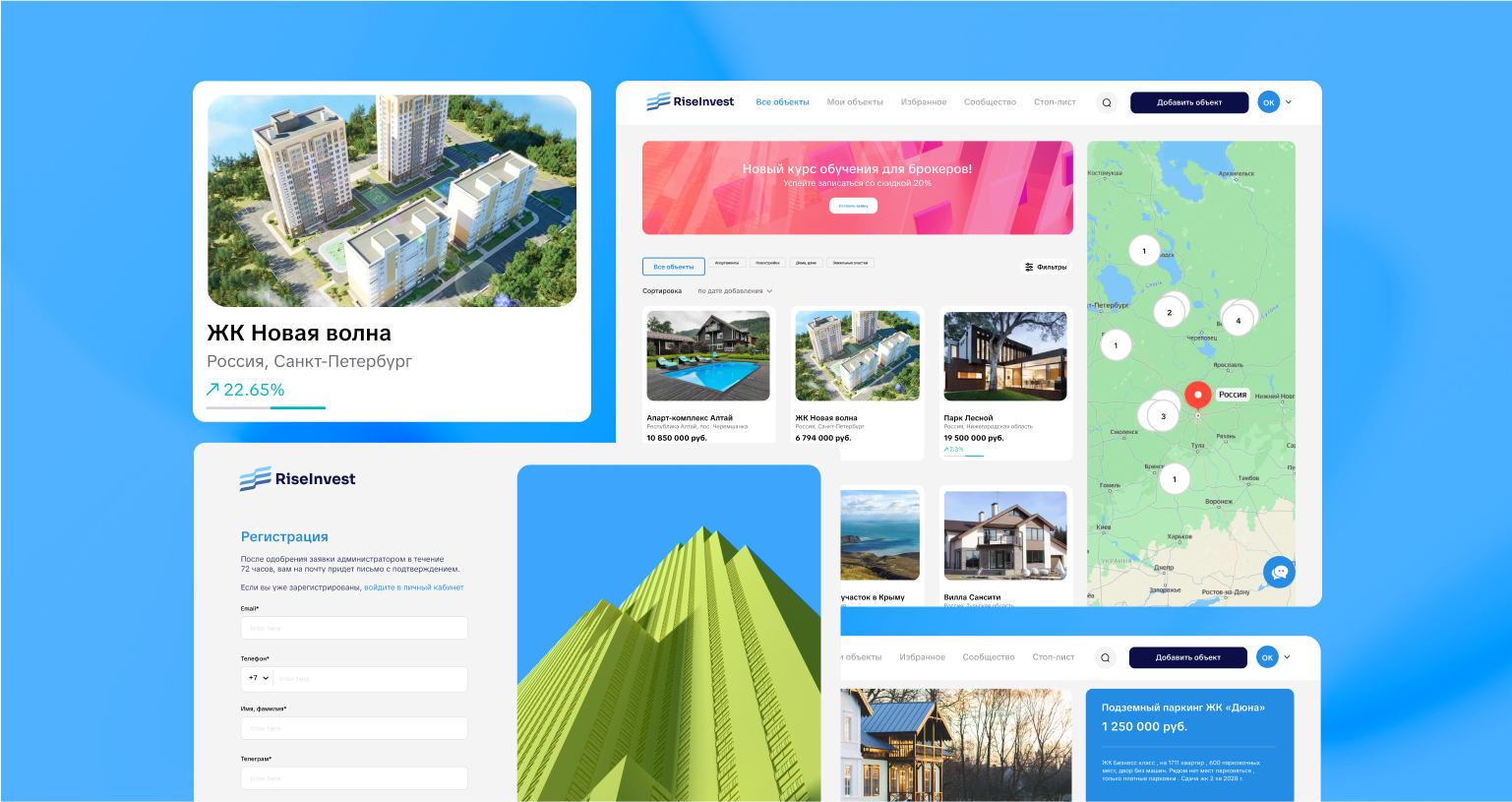This screenshot has width=1512, height=802.
Task: Click the Телеграм input field
Action: [x=354, y=778]
